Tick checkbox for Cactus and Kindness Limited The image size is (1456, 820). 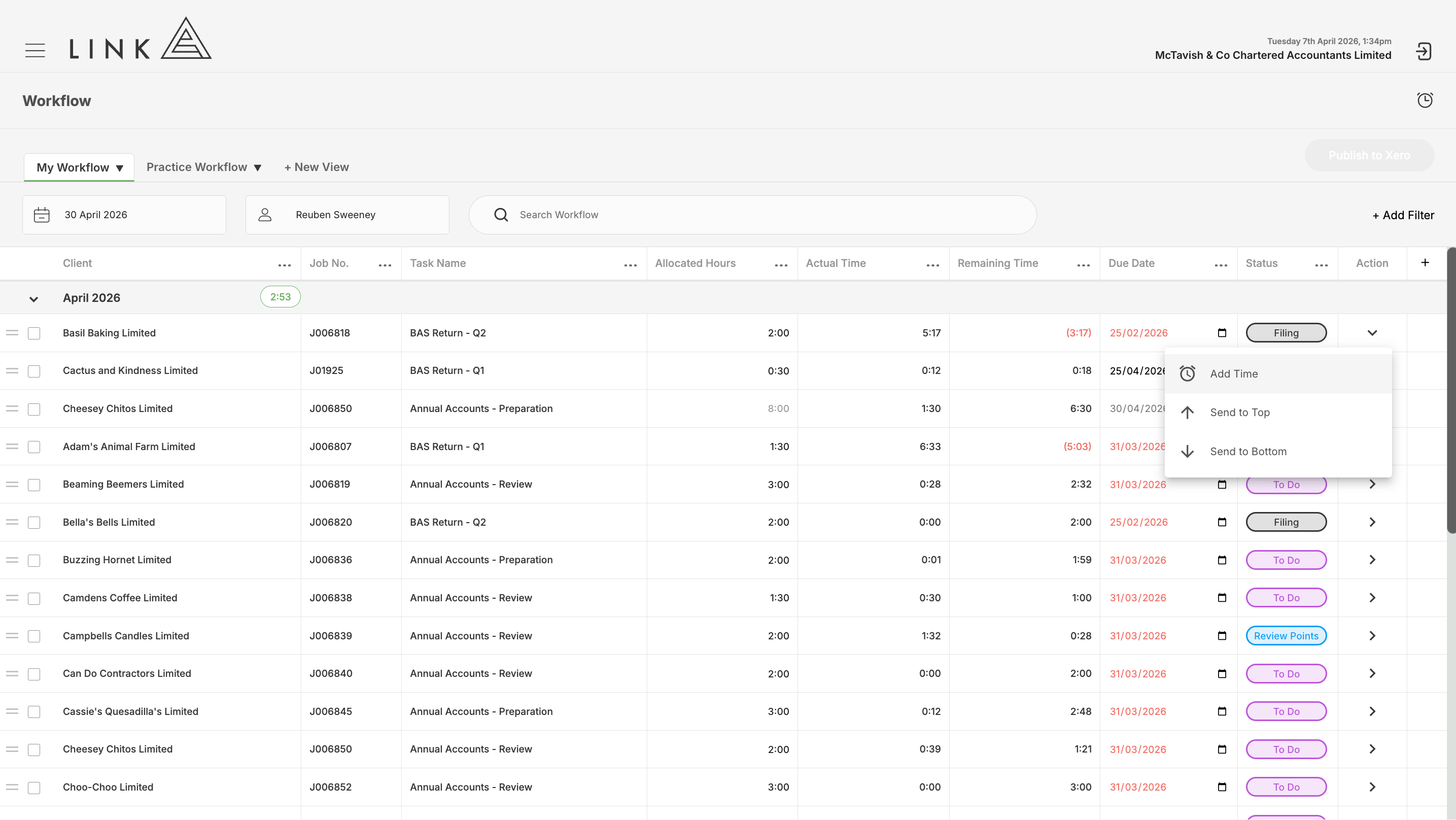pos(34,371)
